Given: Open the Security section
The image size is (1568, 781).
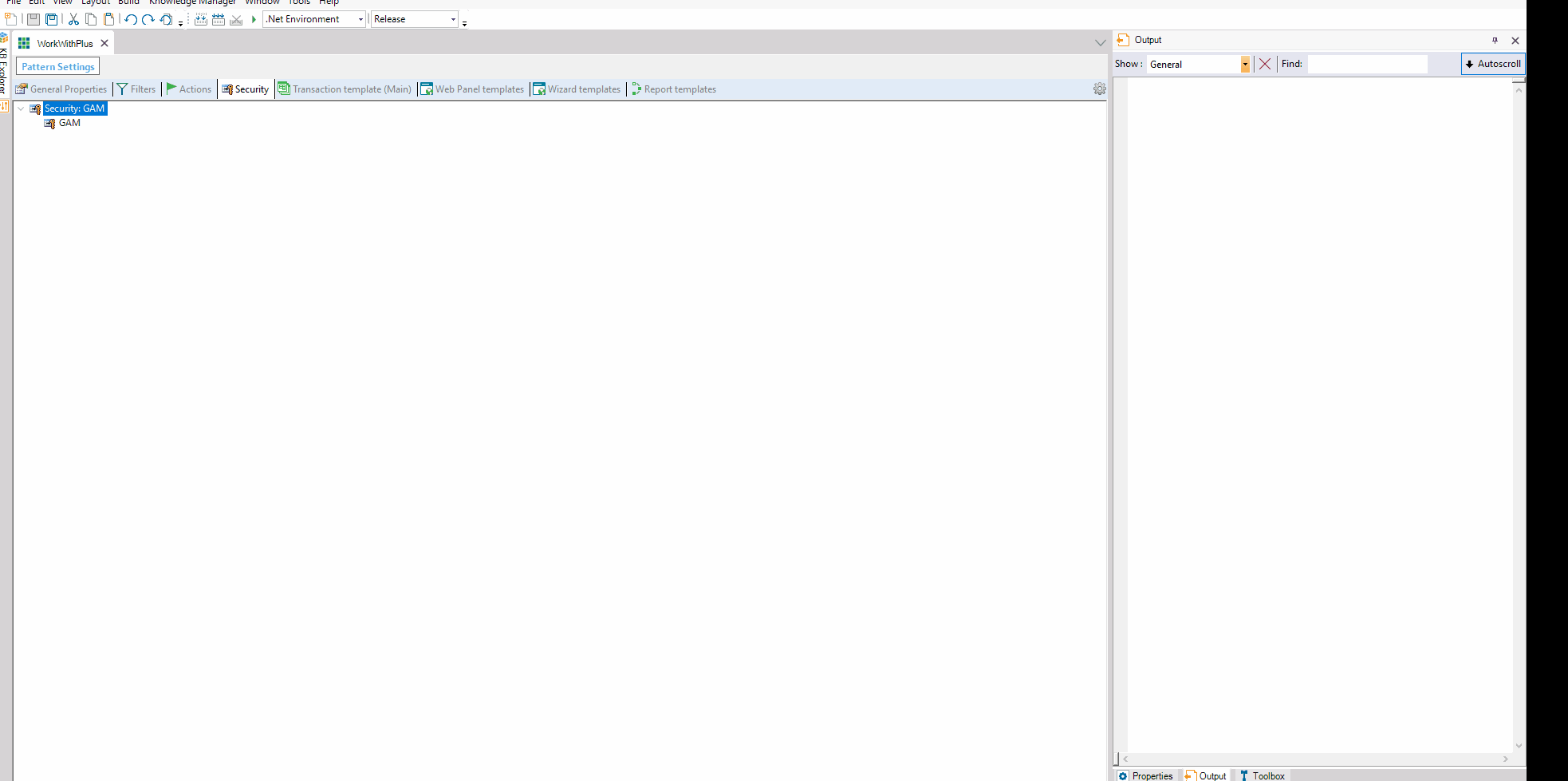Looking at the screenshot, I should [246, 89].
